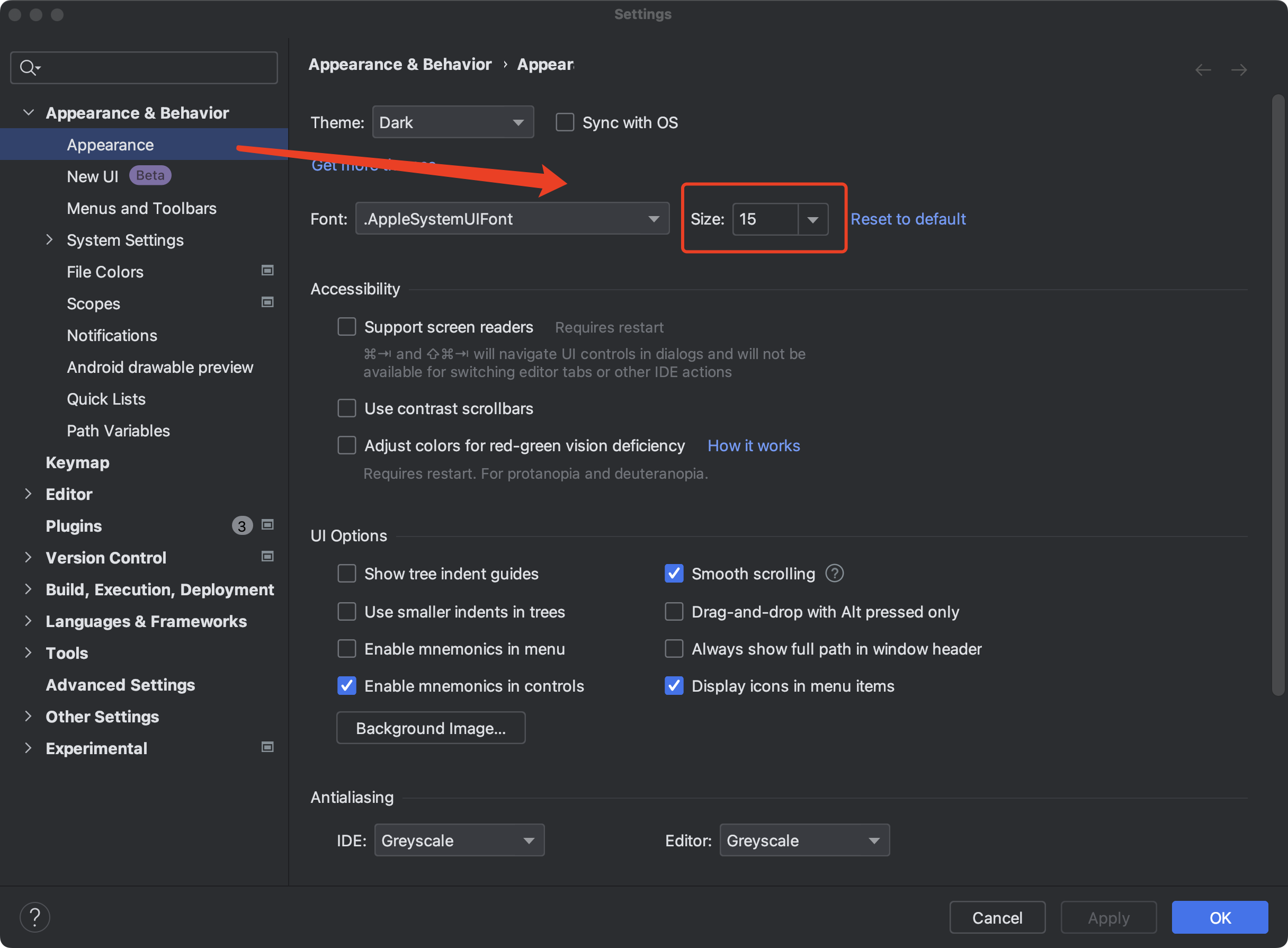
Task: Expand the Editor settings section
Action: click(26, 494)
